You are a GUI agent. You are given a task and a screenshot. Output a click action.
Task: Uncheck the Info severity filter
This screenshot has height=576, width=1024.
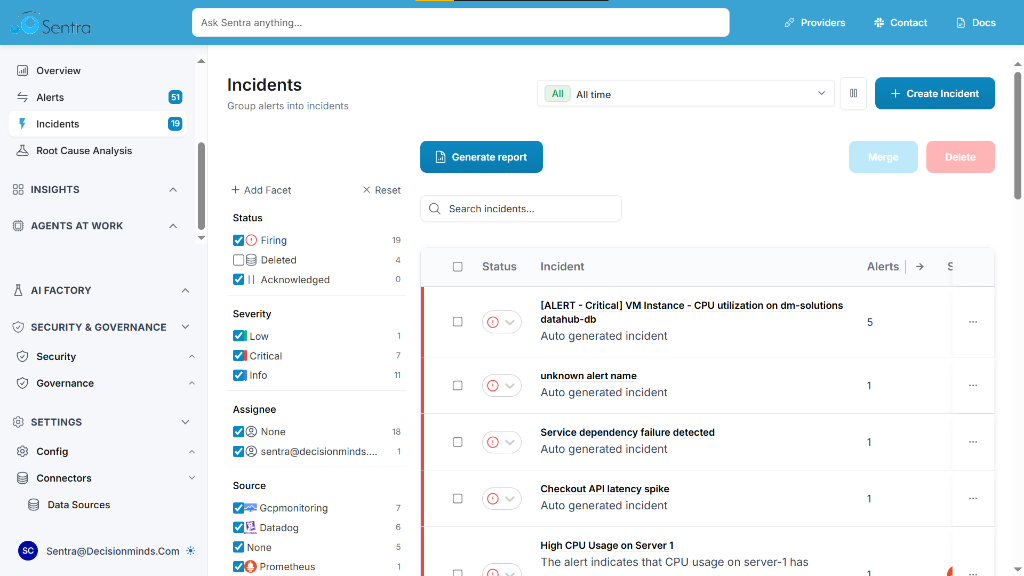(238, 376)
